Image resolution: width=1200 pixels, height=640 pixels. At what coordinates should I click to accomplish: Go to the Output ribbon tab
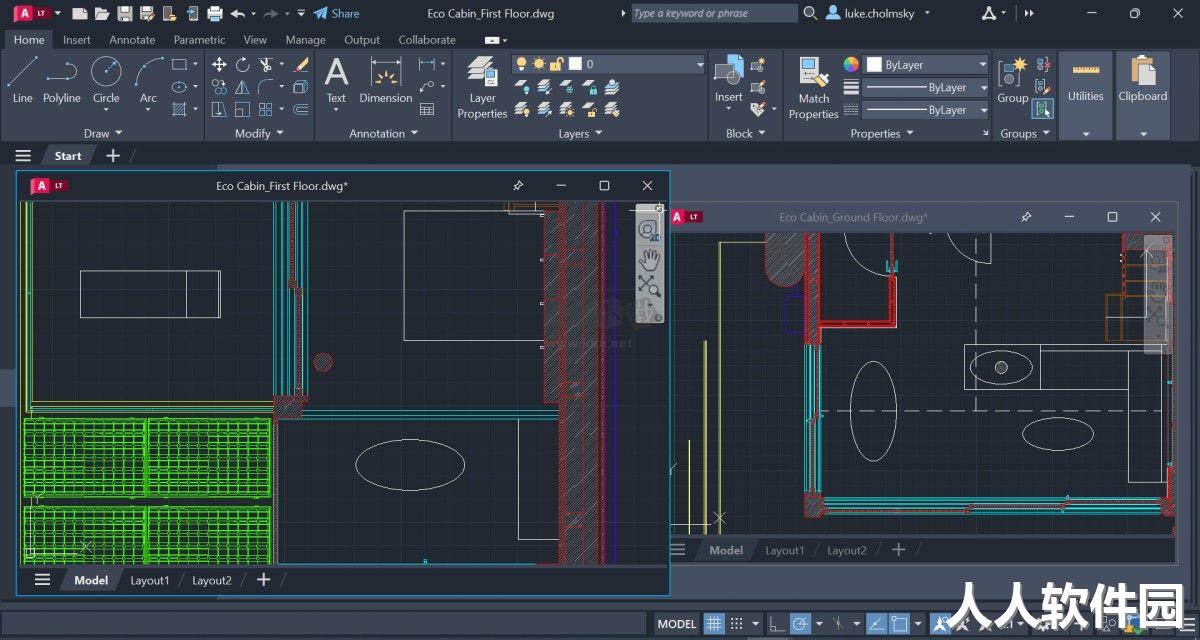point(362,40)
